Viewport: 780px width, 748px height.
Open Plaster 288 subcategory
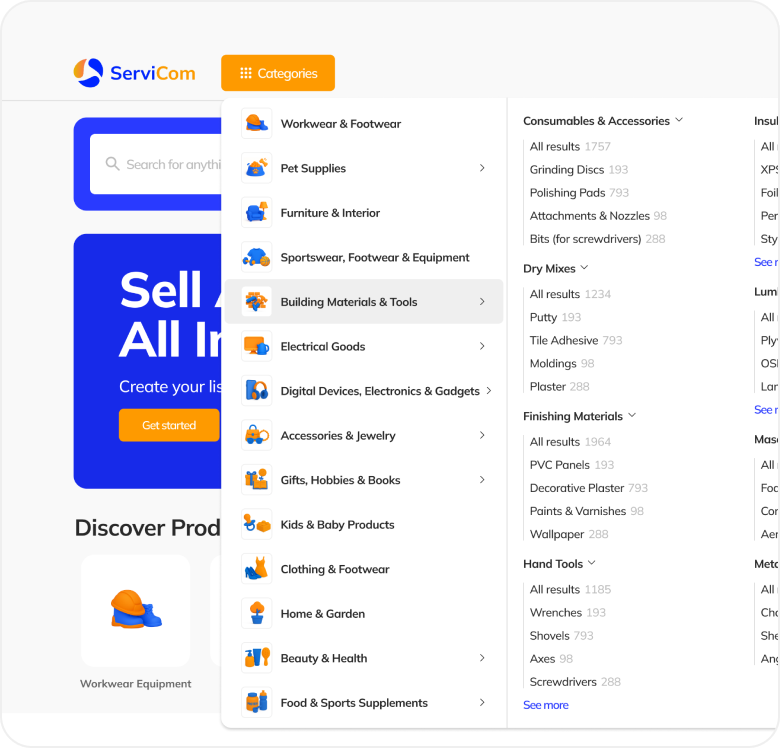[x=560, y=386]
